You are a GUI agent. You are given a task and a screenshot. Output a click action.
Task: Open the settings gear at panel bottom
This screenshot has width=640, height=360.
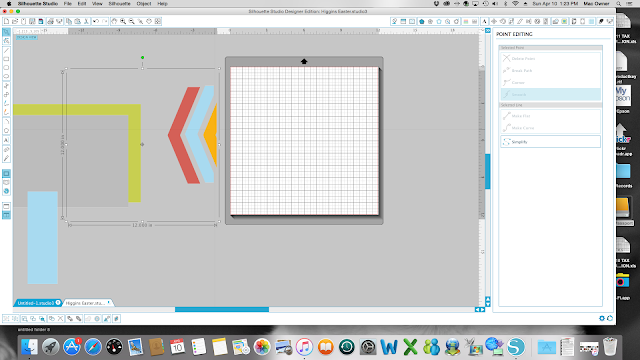[602, 318]
